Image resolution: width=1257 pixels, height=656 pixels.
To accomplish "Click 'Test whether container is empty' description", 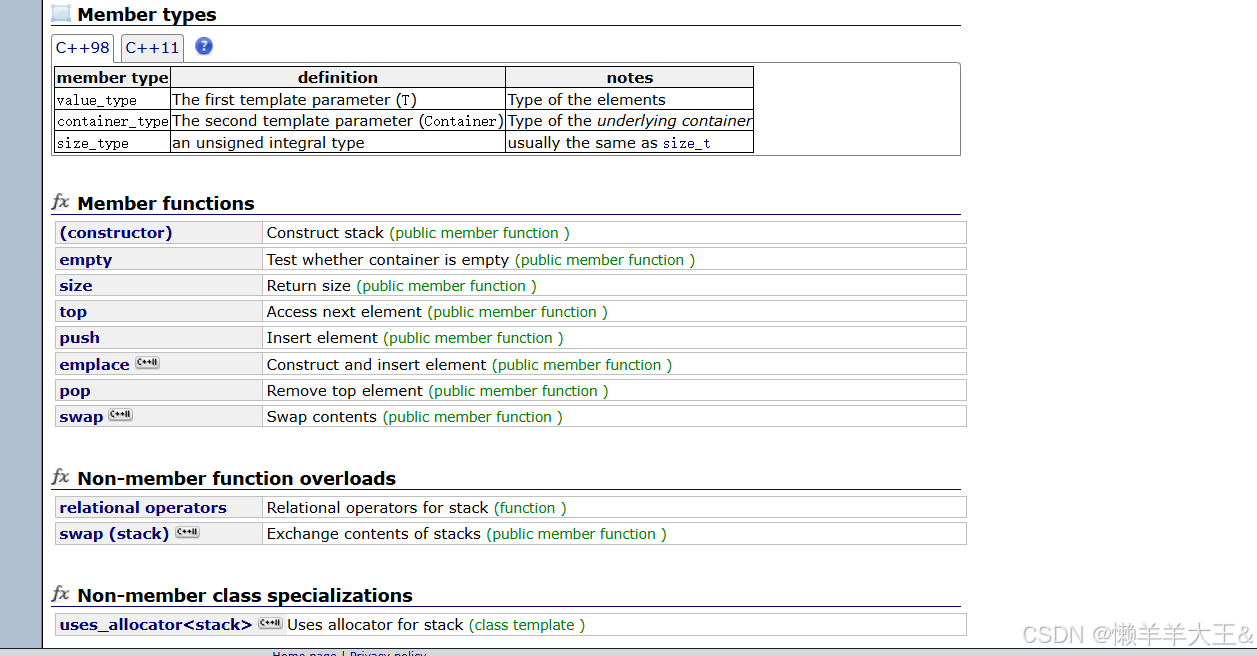I will [388, 260].
